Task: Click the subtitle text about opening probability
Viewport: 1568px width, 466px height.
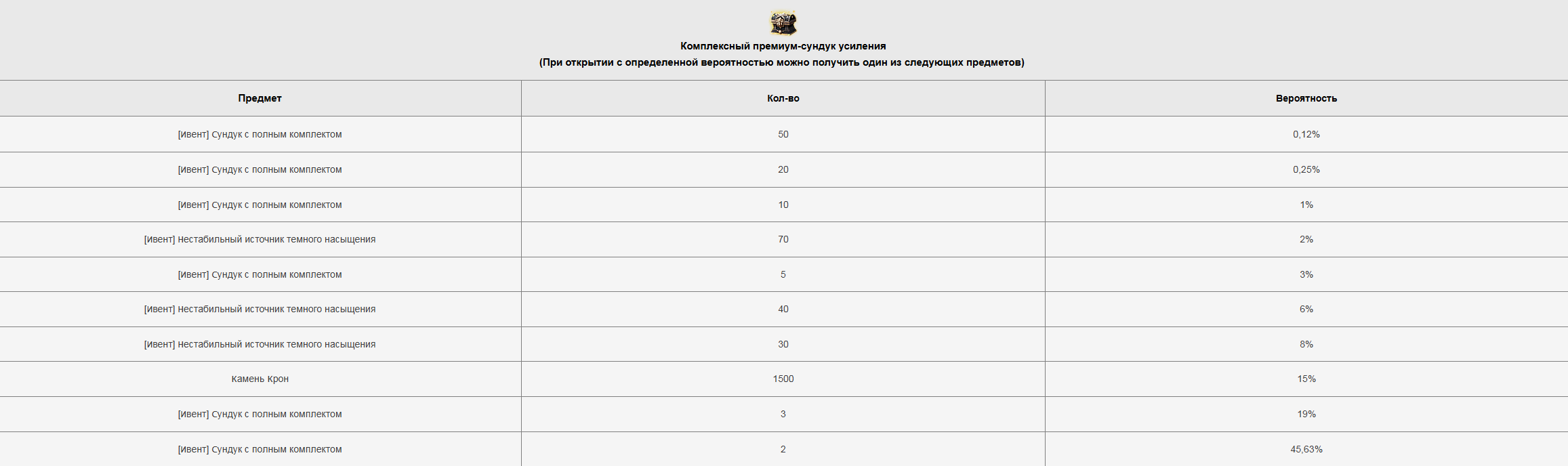Action: click(781, 62)
